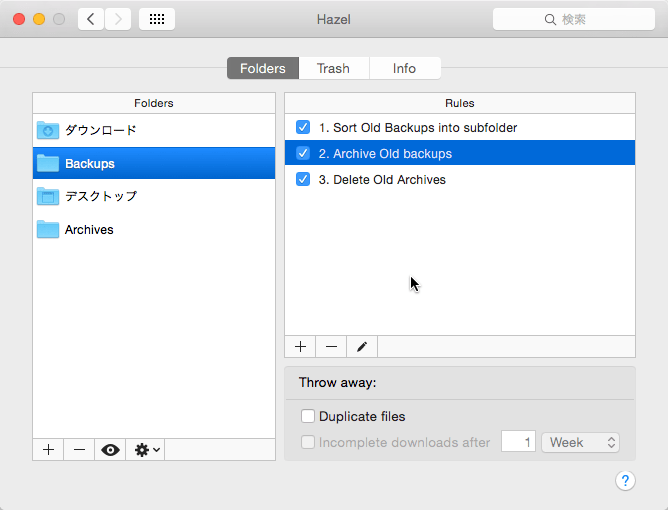668x510 pixels.
Task: Click the show all preferences grid icon
Action: click(x=157, y=19)
